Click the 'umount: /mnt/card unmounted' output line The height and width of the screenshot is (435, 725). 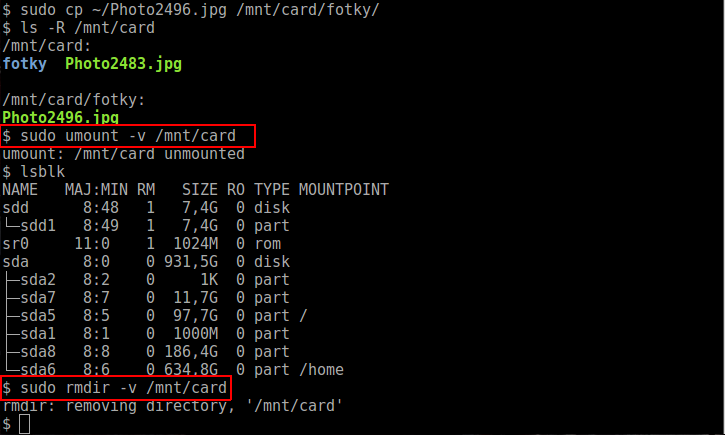(123, 154)
